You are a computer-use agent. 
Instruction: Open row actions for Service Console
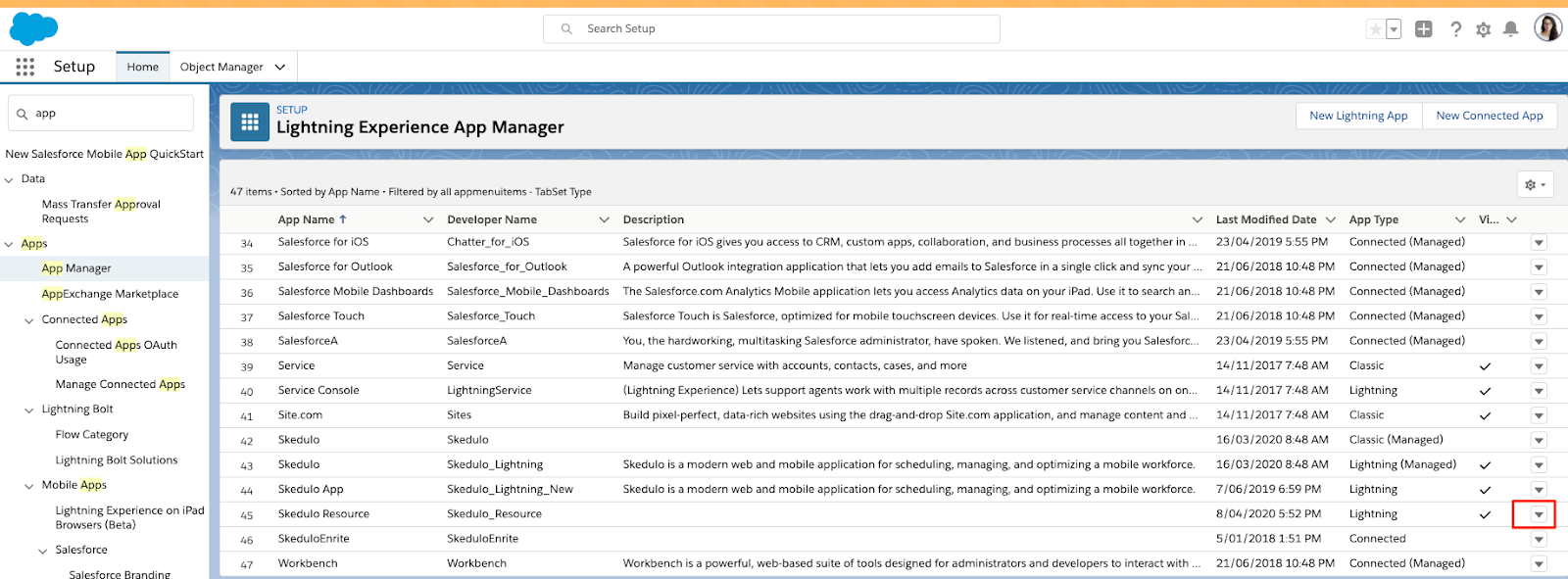pos(1539,391)
